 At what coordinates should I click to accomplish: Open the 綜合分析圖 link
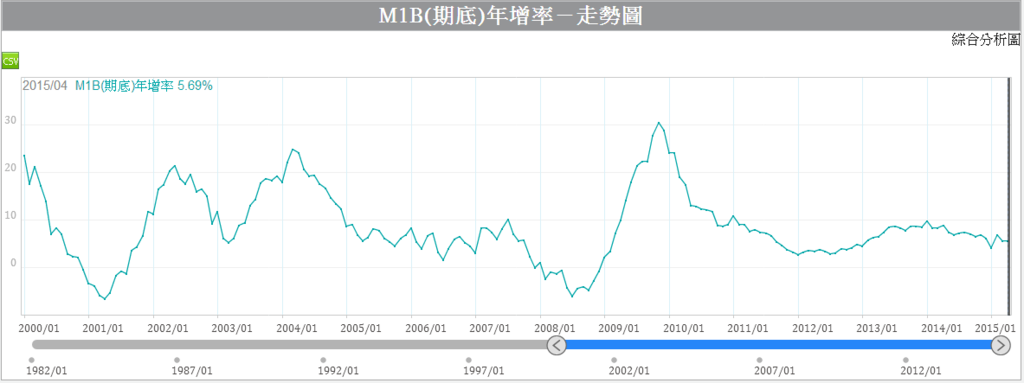point(986,41)
